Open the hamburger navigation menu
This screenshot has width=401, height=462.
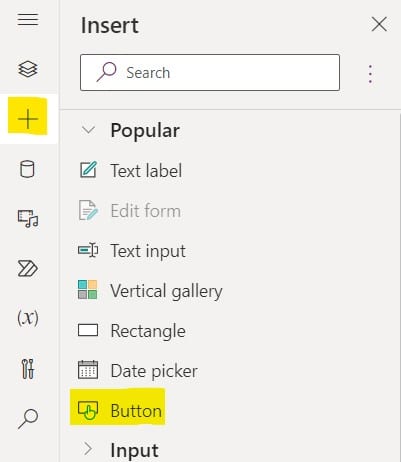coord(28,20)
